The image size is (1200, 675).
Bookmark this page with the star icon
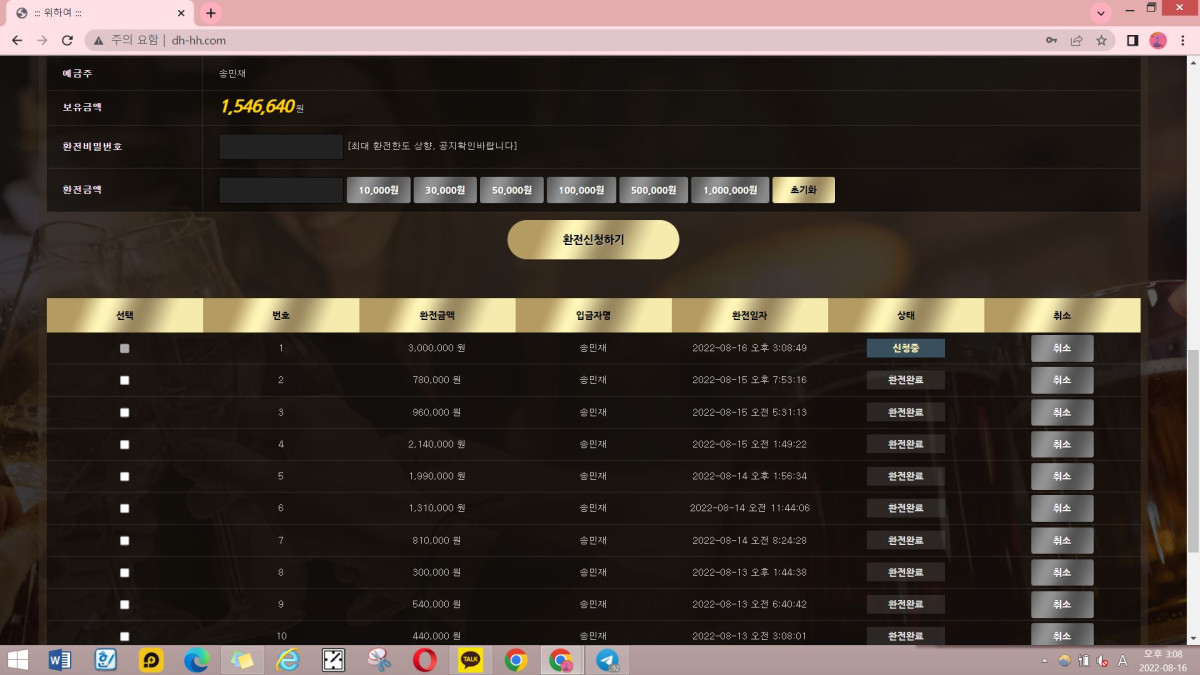(1101, 41)
